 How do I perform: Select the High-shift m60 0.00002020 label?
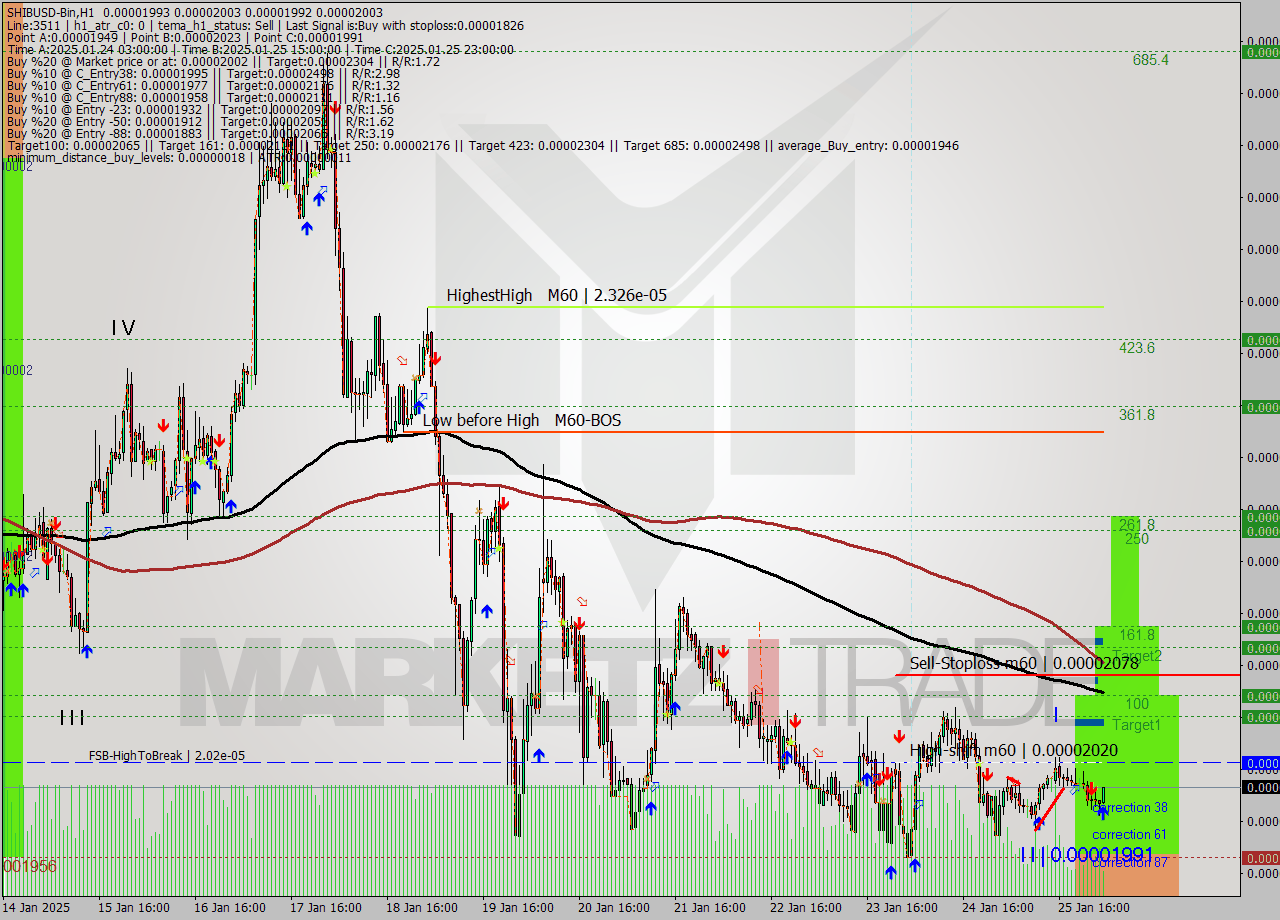click(x=1014, y=750)
